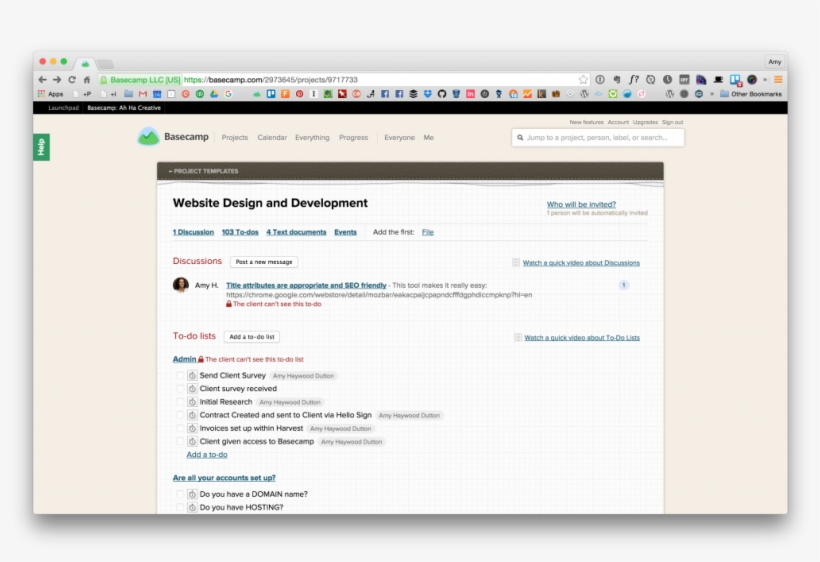Check Do you have a DOMAIN name?
The image size is (820, 562).
click(180, 494)
